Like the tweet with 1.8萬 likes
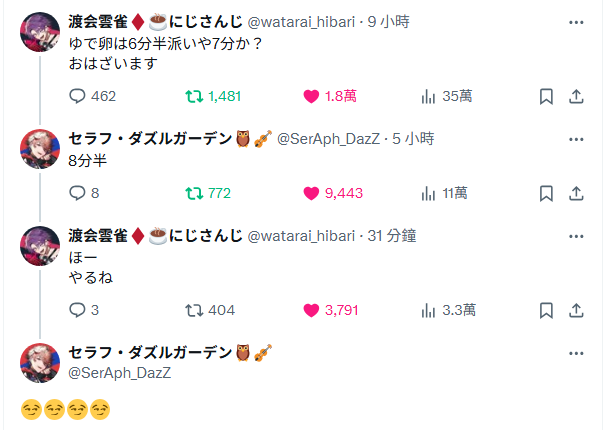This screenshot has height=430, width=606. coord(311,96)
